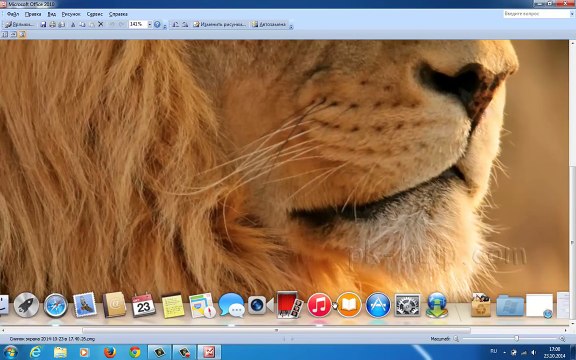Screen dimensions: 576x360
Task: Switch to thumbnails view
Action: [x=5, y=34]
